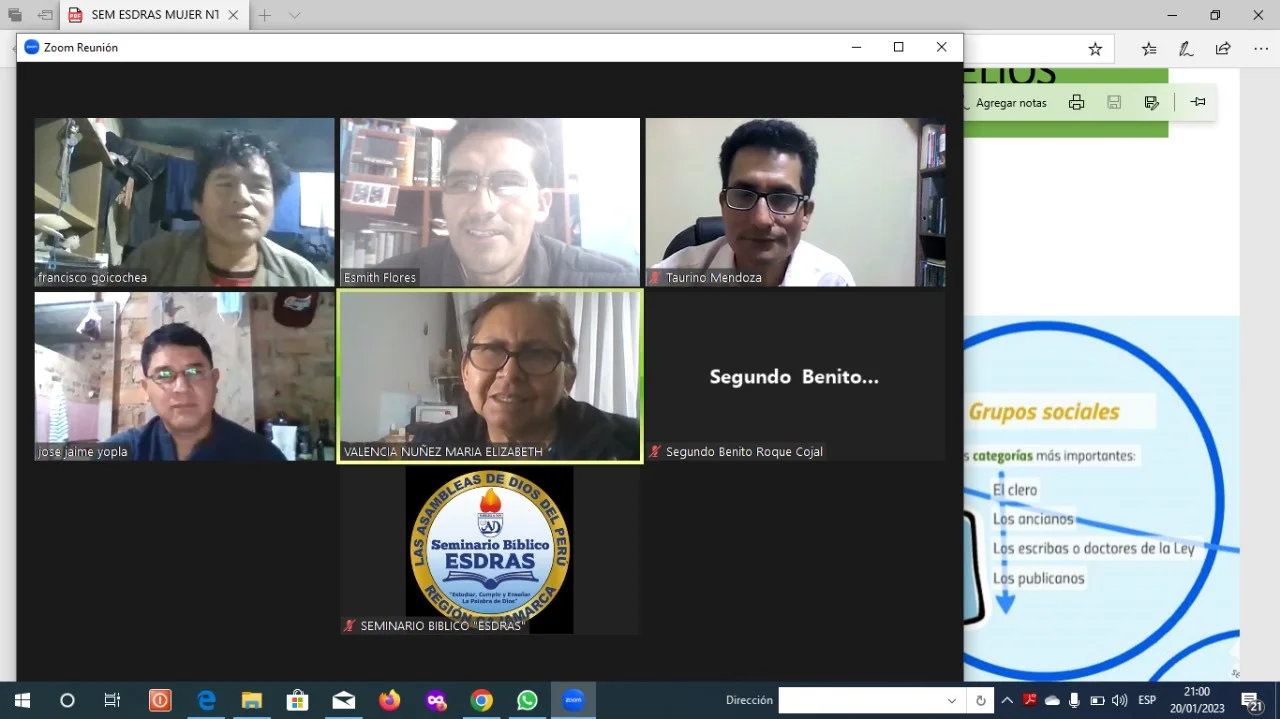
Task: Expand the tab preview chevron
Action: point(294,15)
